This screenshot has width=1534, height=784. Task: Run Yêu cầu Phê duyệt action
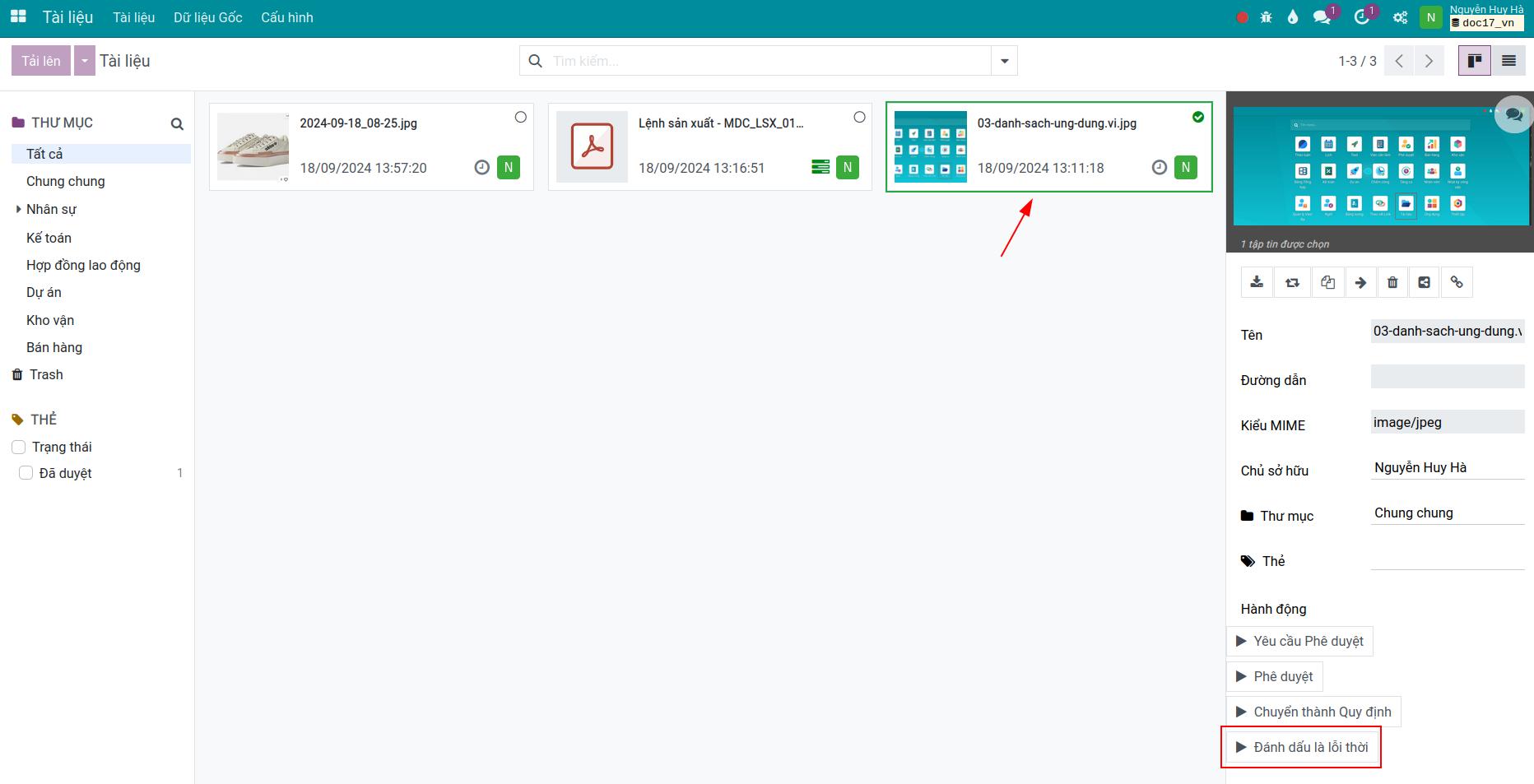(x=1299, y=641)
